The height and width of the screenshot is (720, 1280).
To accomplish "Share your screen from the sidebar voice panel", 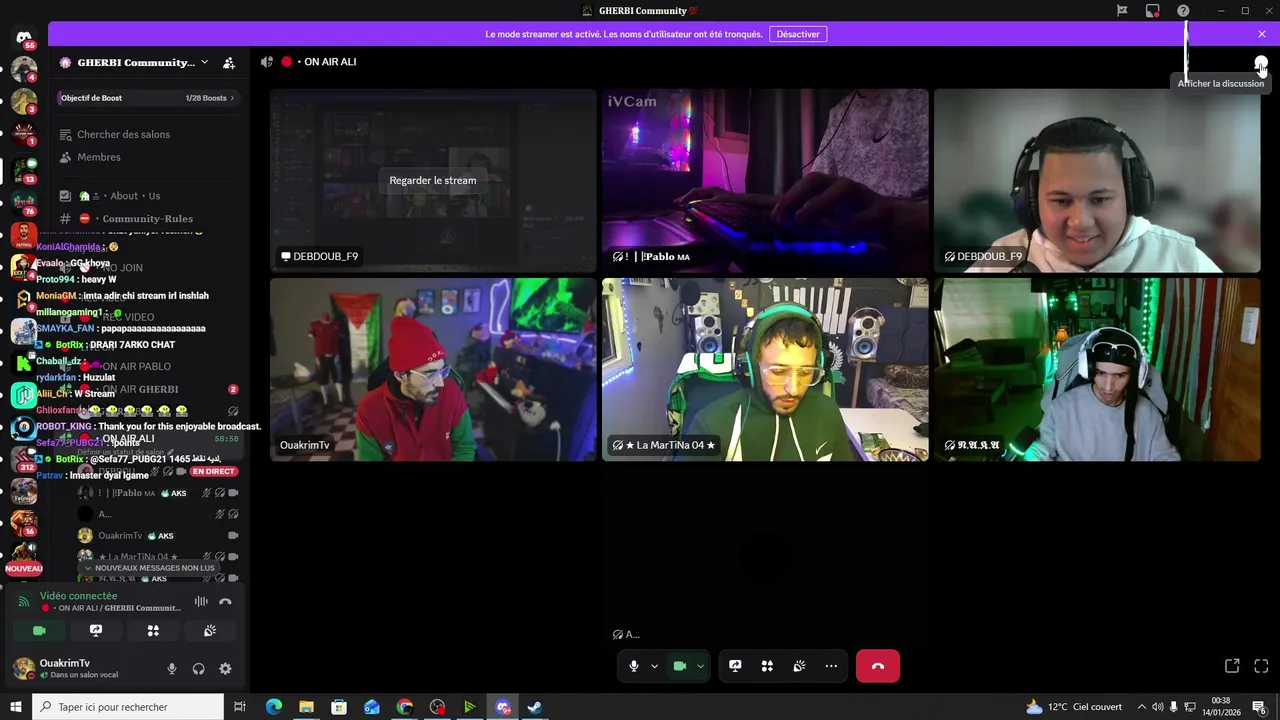I will tap(96, 631).
